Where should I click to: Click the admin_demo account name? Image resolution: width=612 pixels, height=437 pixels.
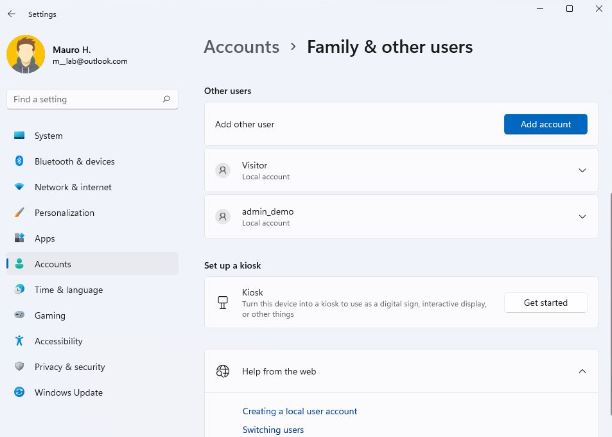pyautogui.click(x=268, y=212)
